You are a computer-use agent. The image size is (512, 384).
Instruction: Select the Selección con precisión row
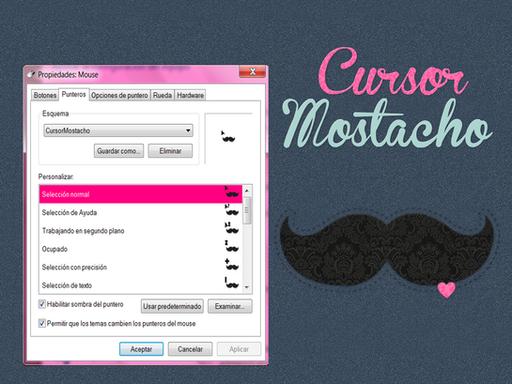click(x=140, y=267)
